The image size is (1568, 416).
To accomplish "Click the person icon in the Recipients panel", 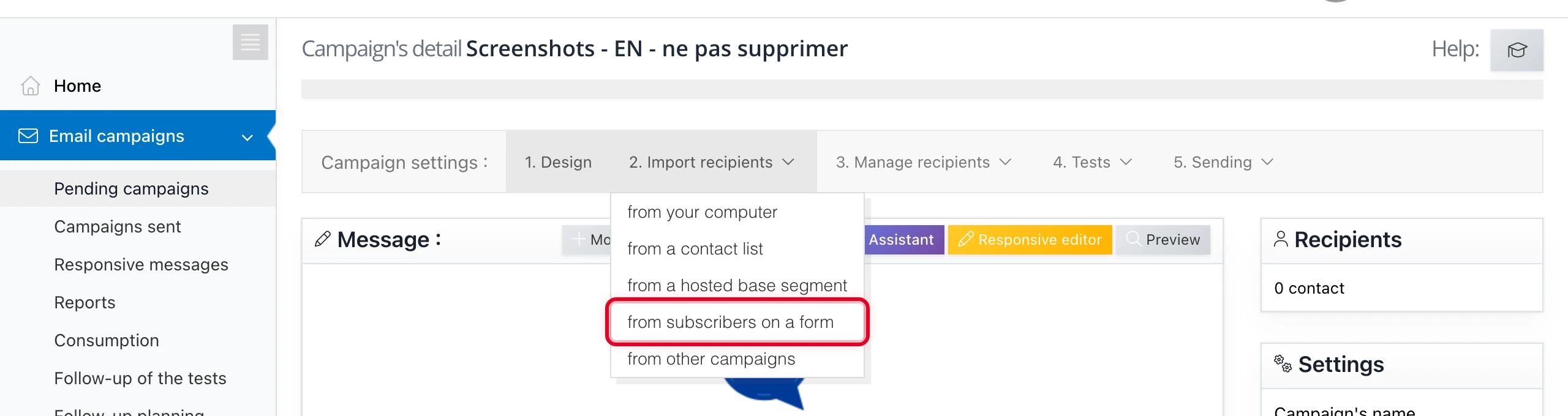I will (1280, 239).
